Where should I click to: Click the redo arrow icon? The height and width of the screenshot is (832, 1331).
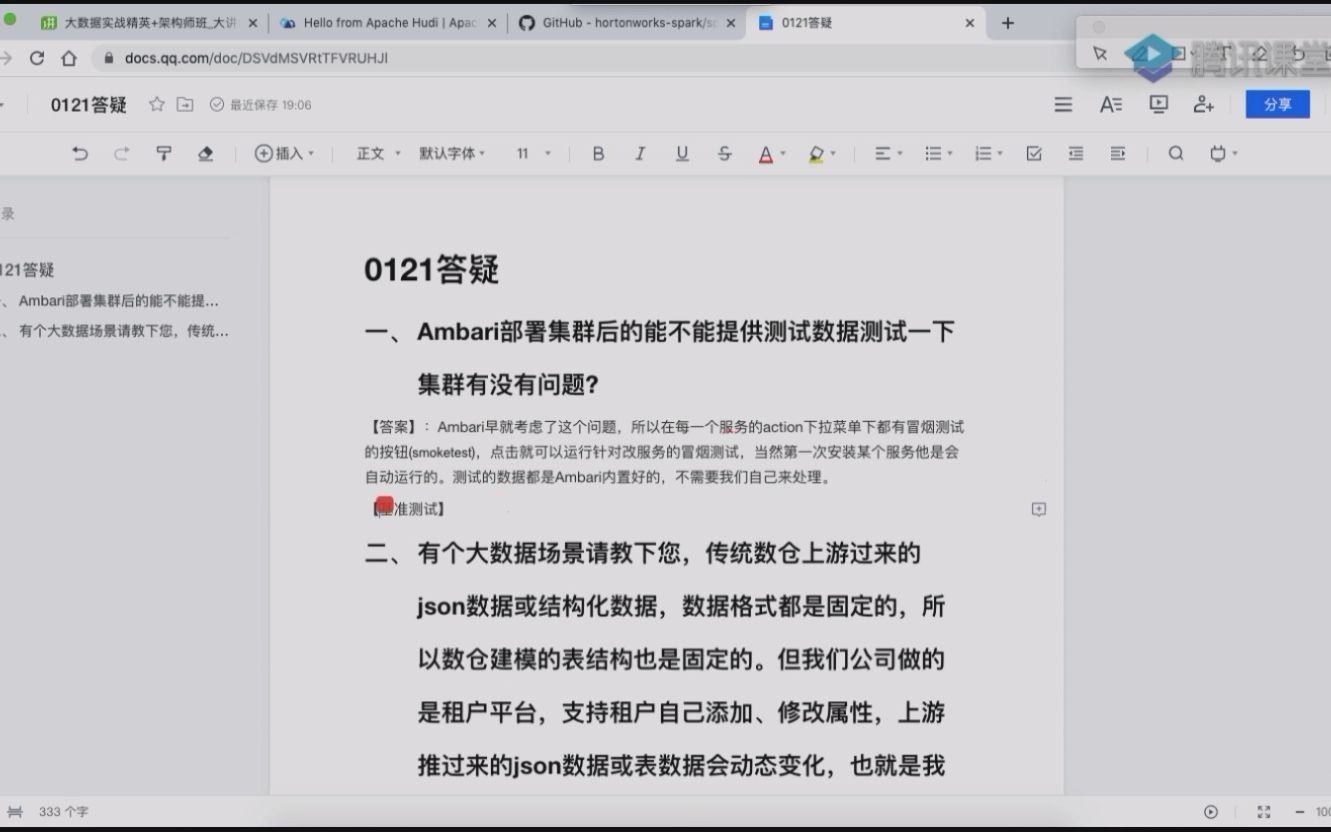click(x=121, y=153)
